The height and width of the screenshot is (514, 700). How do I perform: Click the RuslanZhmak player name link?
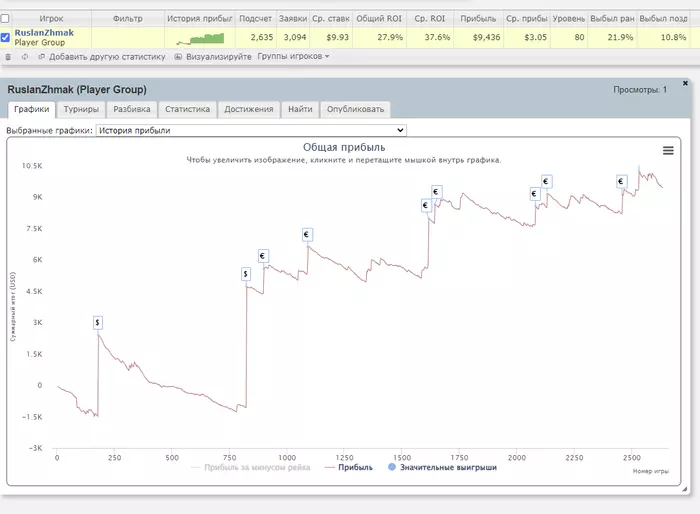pos(44,33)
